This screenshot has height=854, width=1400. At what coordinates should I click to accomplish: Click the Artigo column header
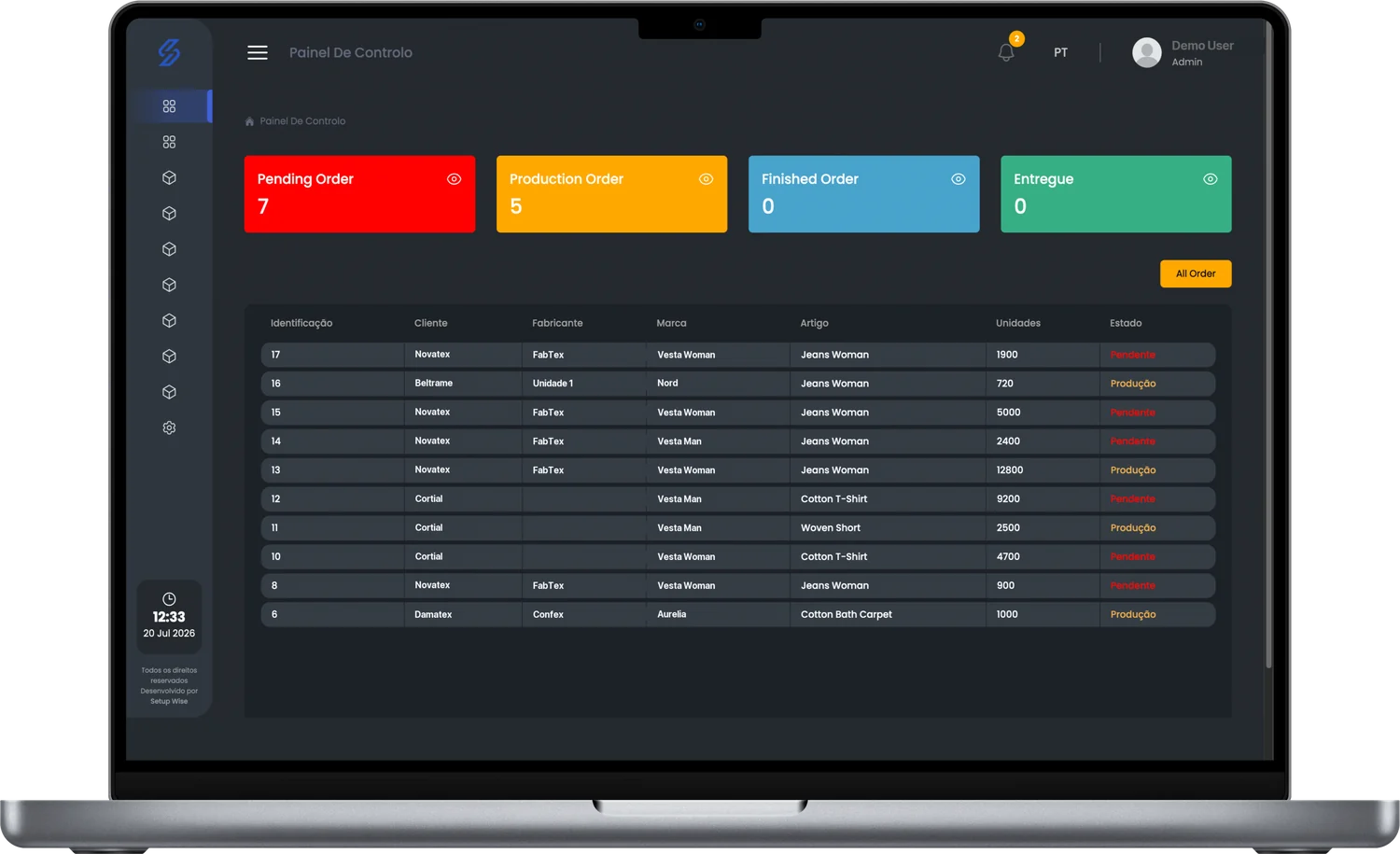pos(814,323)
